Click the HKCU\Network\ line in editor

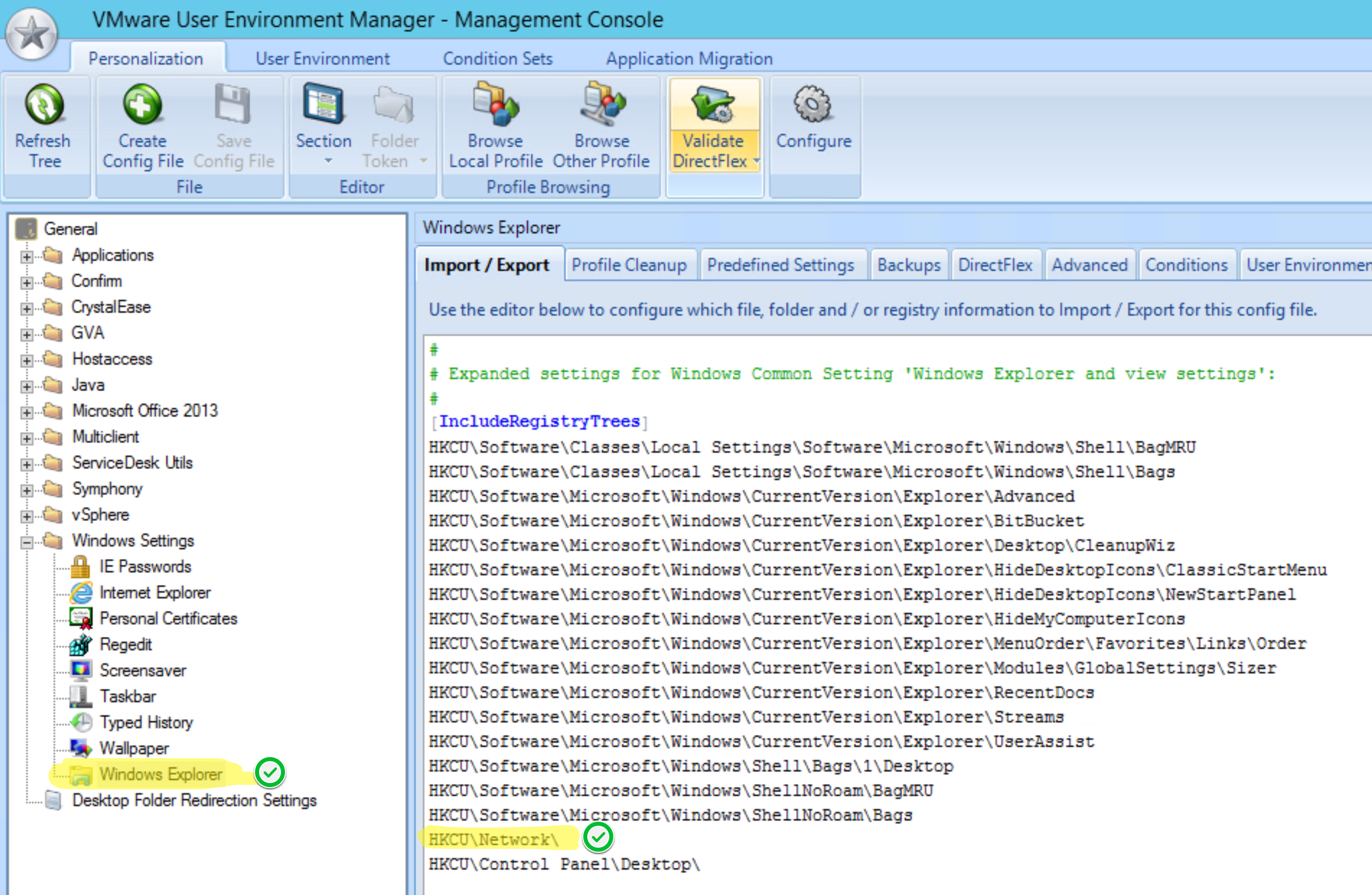click(494, 840)
